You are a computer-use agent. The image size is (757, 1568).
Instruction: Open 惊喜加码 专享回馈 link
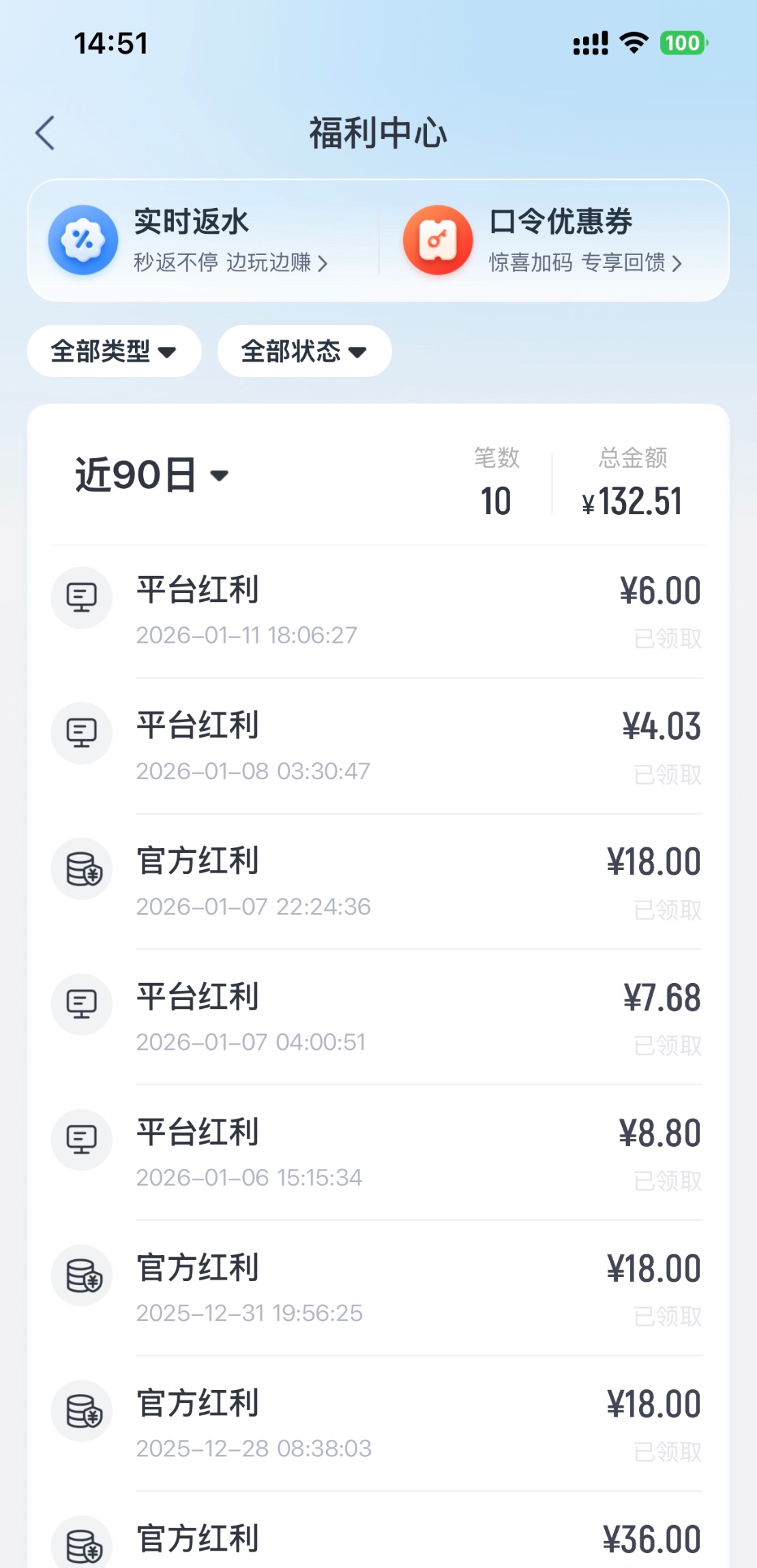585,262
